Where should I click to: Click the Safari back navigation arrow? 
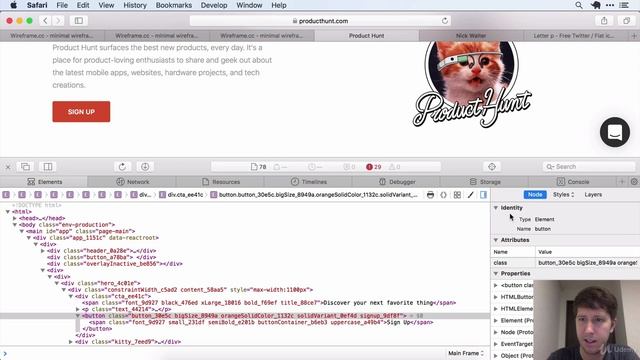[45, 20]
